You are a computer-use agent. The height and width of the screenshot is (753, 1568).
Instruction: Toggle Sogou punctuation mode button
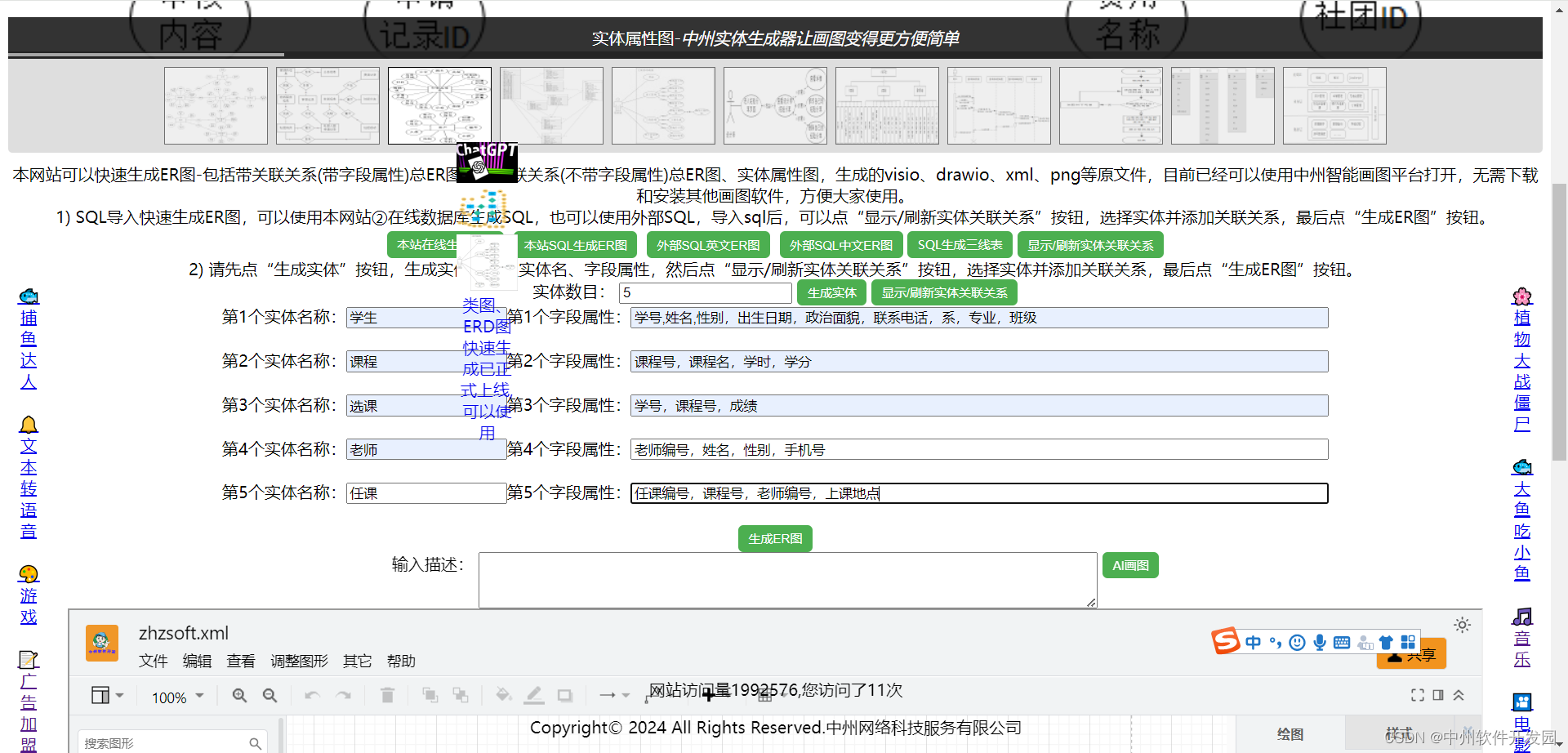(1275, 643)
